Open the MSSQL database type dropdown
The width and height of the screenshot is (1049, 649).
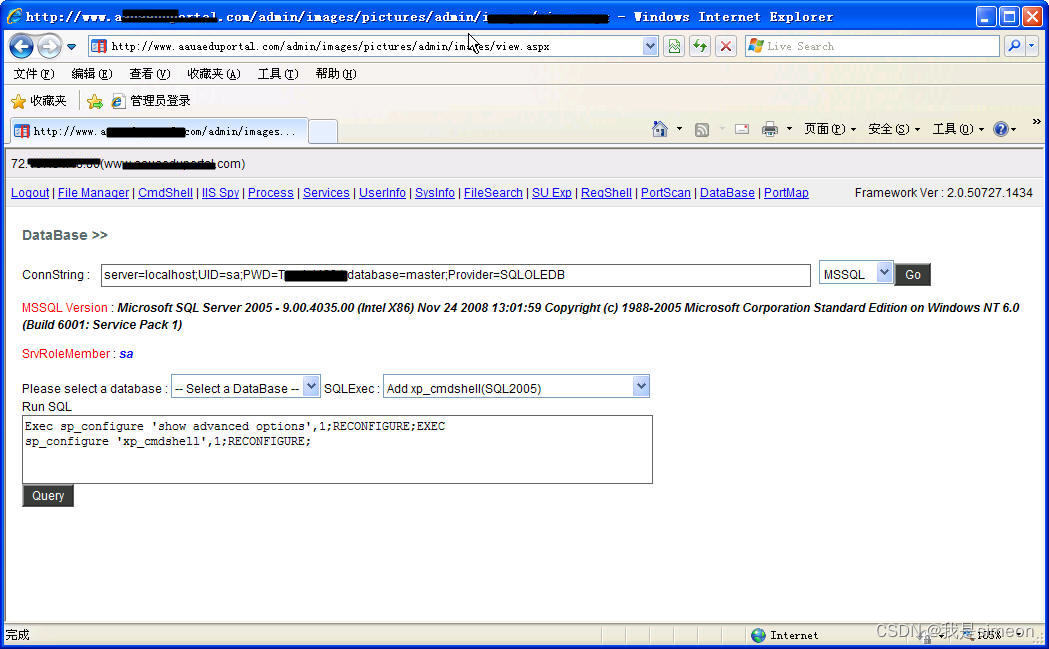click(x=856, y=273)
